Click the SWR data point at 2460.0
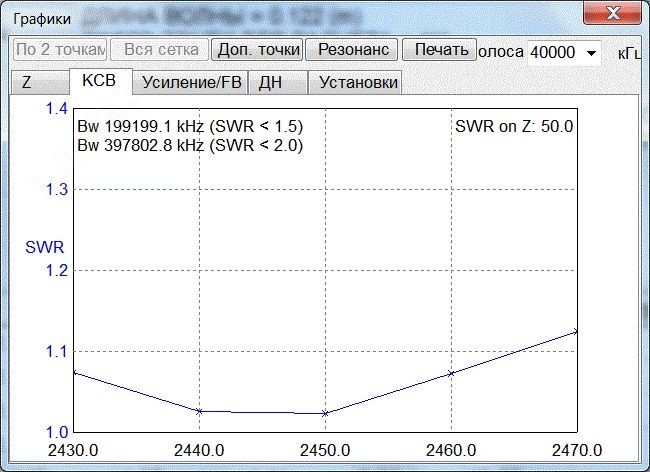The height and width of the screenshot is (472, 650). 451,374
